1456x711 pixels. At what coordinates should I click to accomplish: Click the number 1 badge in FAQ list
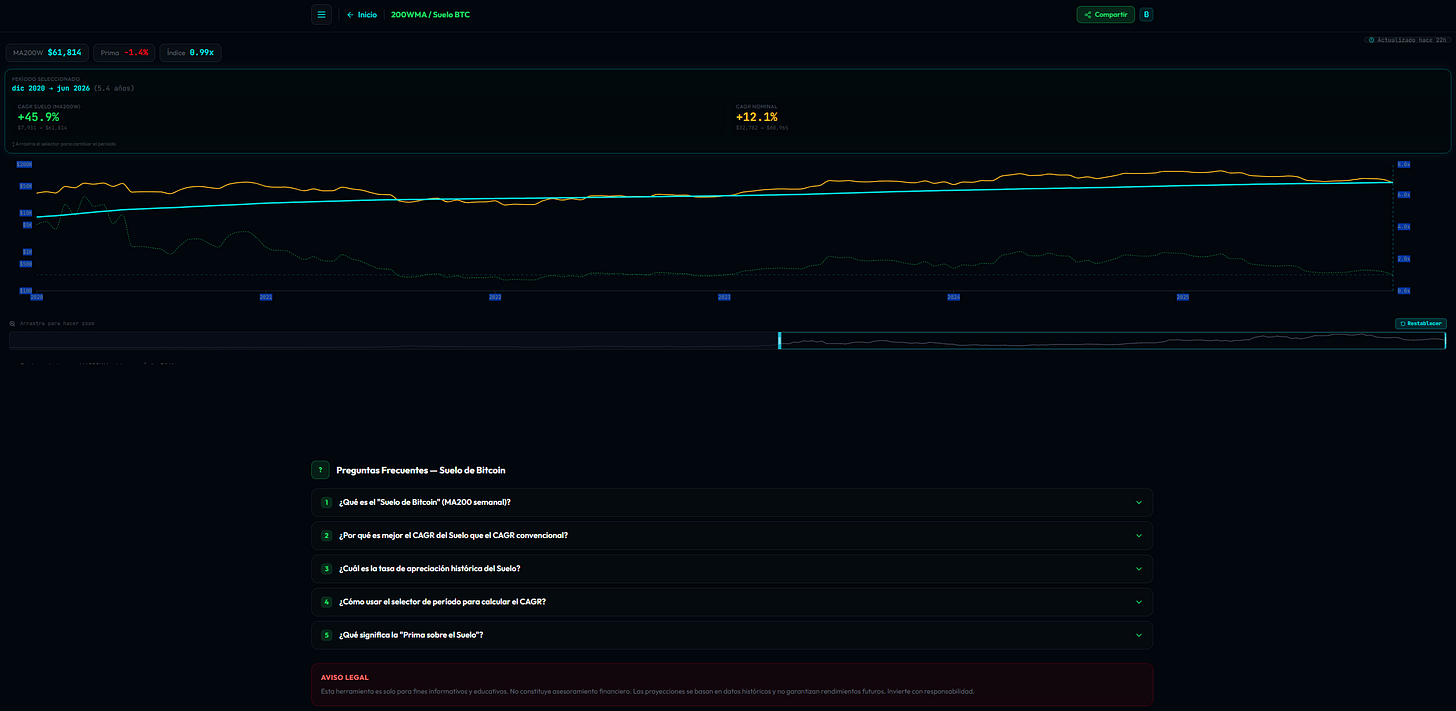coord(326,502)
